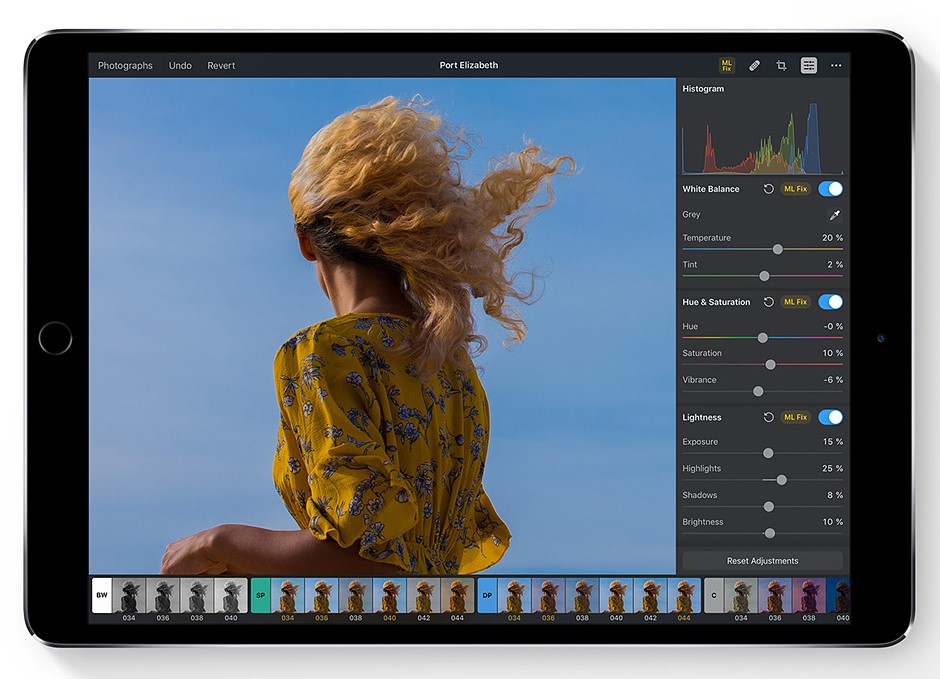Open the Crop tool
This screenshot has width=940, height=679.
(782, 65)
